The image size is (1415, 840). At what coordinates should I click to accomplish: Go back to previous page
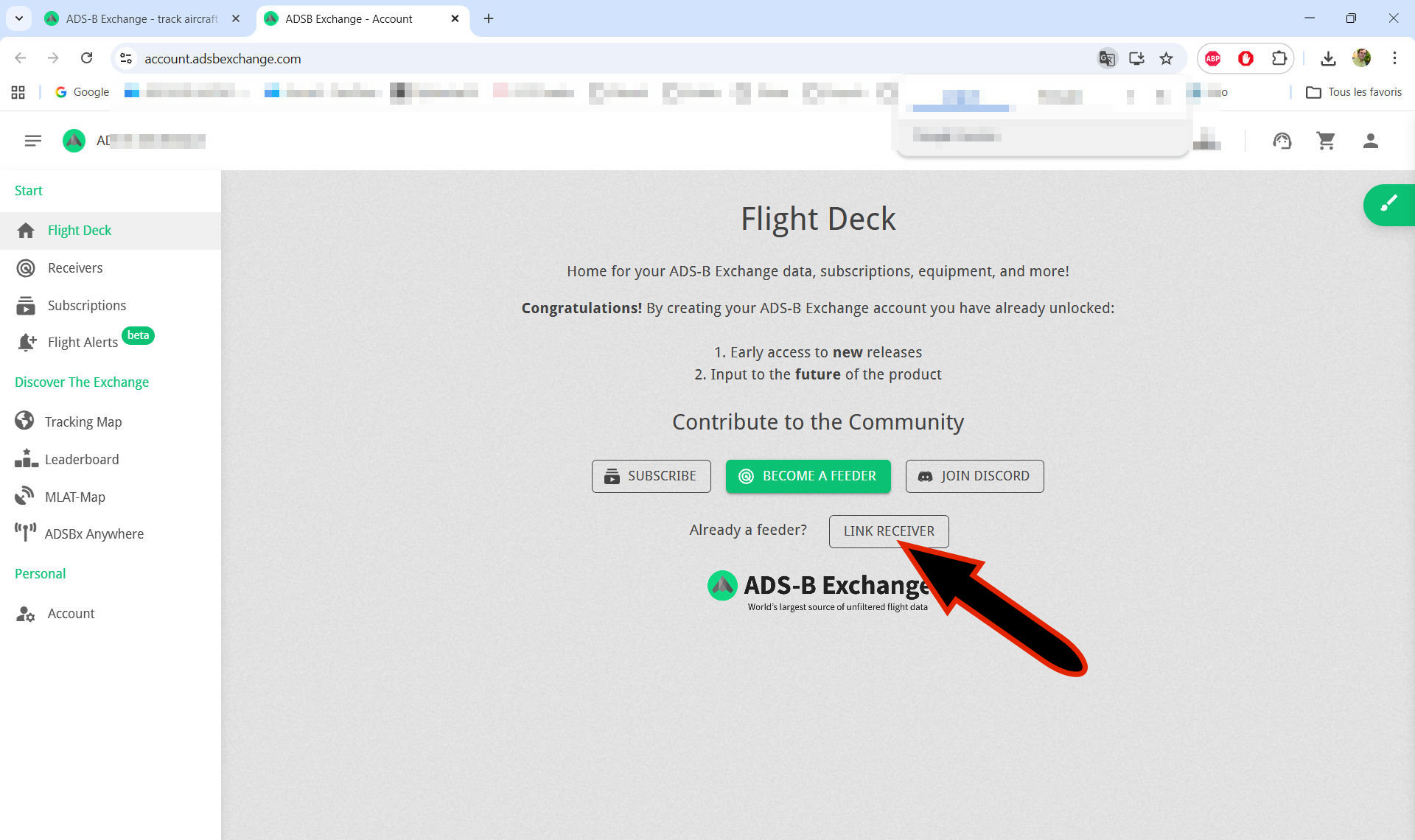21,58
